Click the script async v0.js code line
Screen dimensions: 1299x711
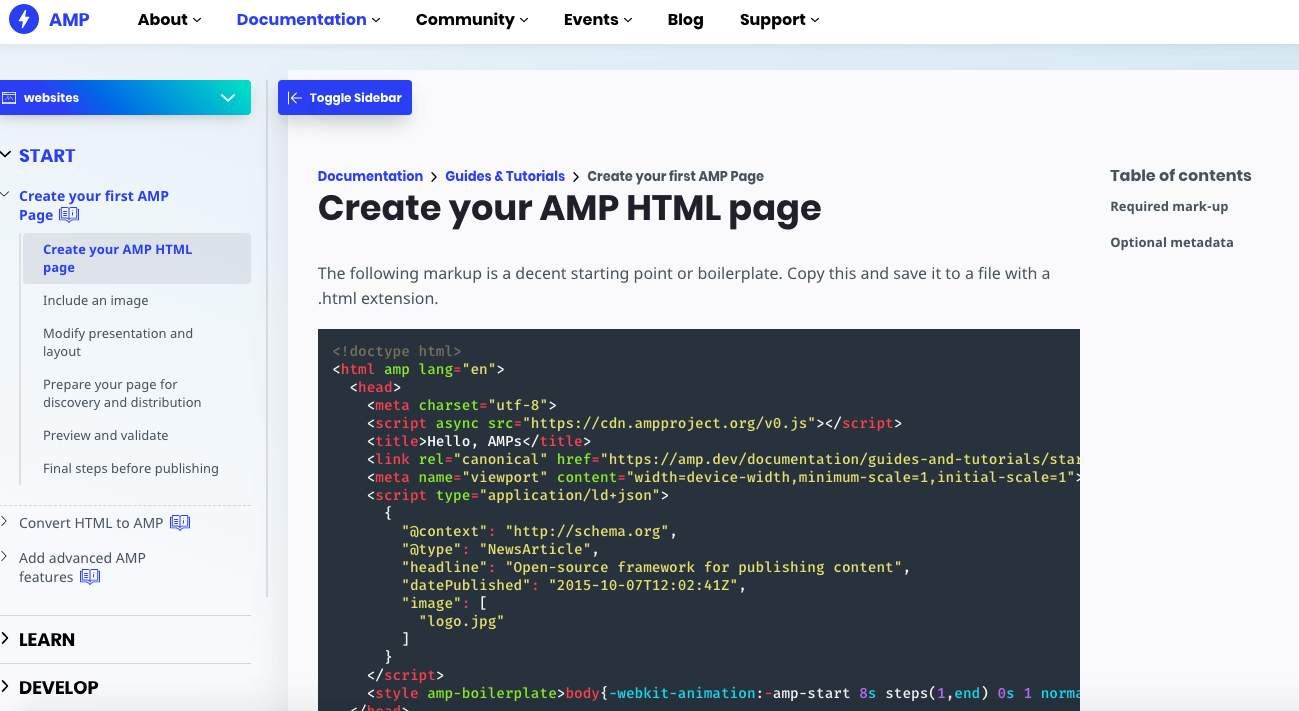click(634, 423)
